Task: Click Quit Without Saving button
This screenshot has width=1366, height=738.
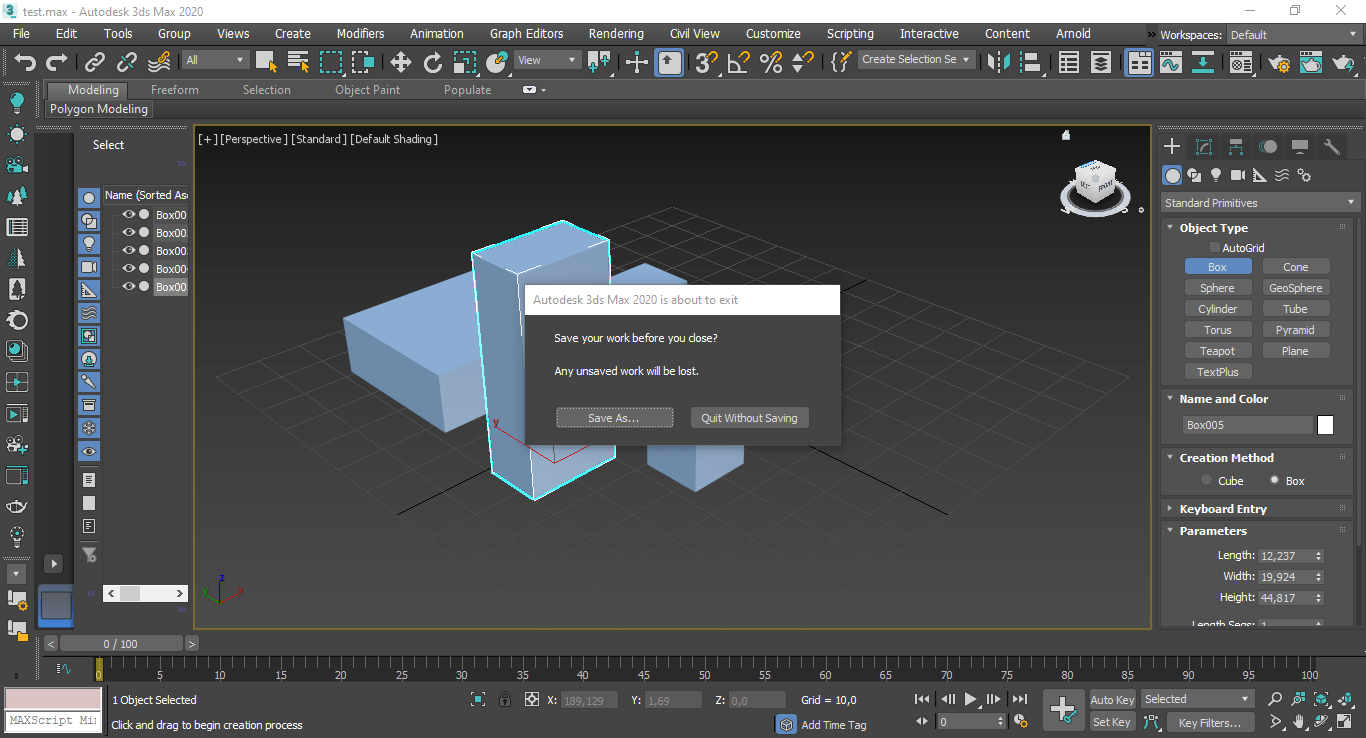Action: click(x=749, y=418)
